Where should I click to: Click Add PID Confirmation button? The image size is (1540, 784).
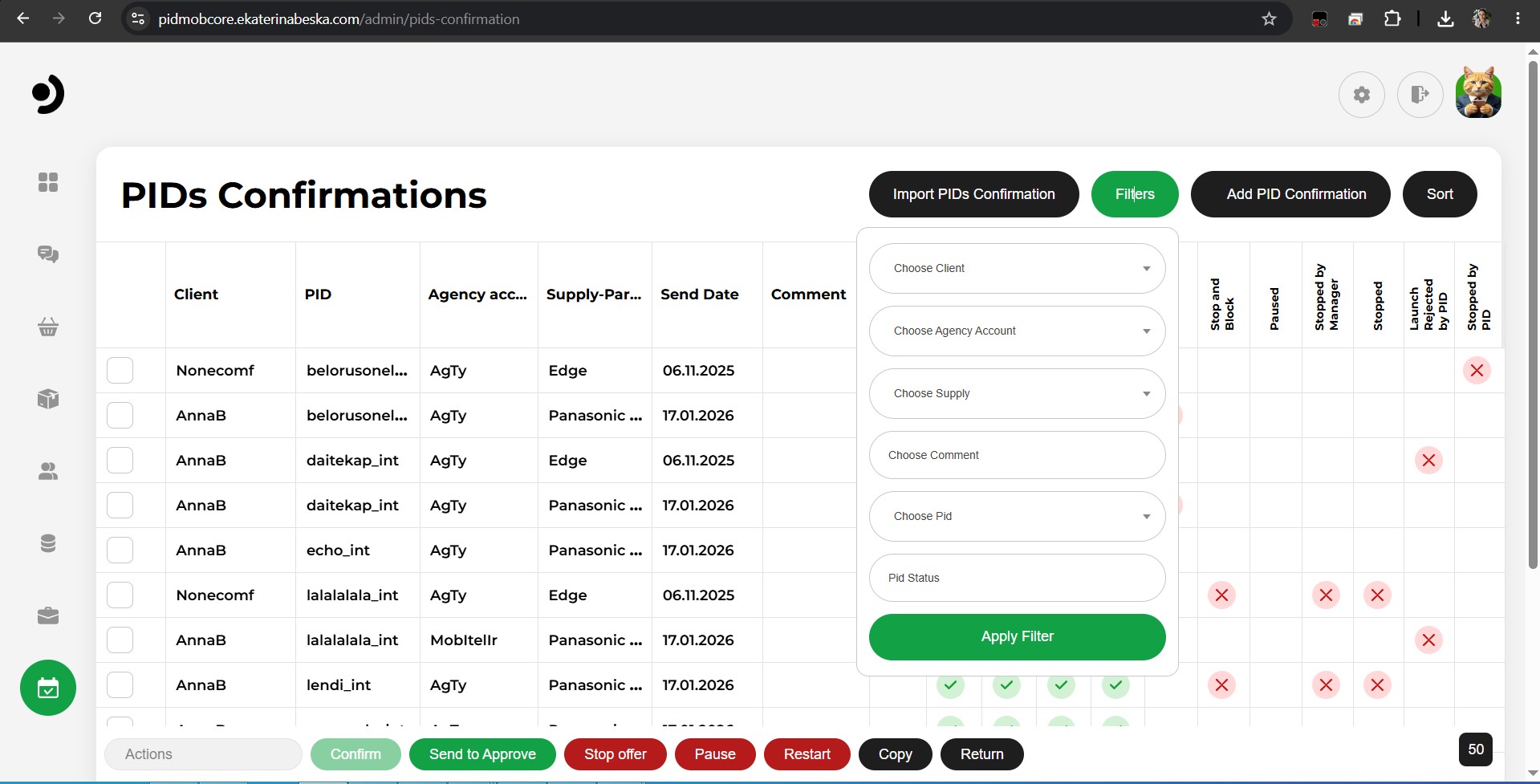1290,194
